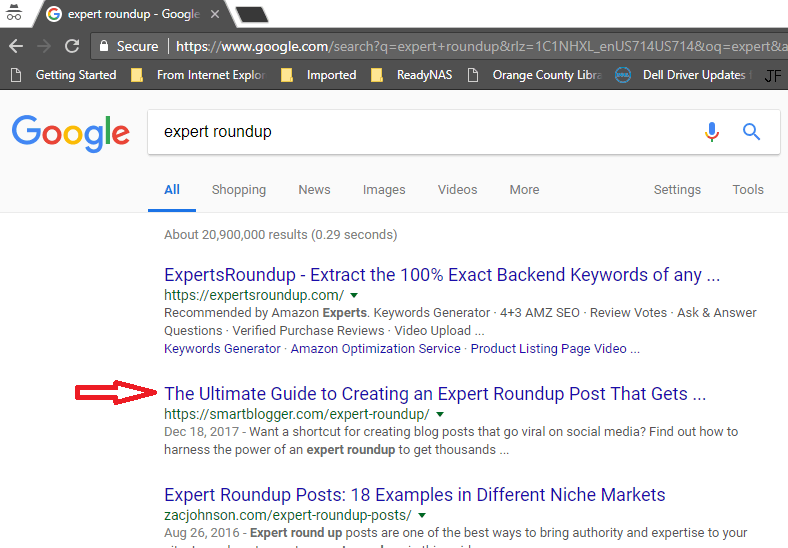Switch to the Videos tab

tap(457, 190)
